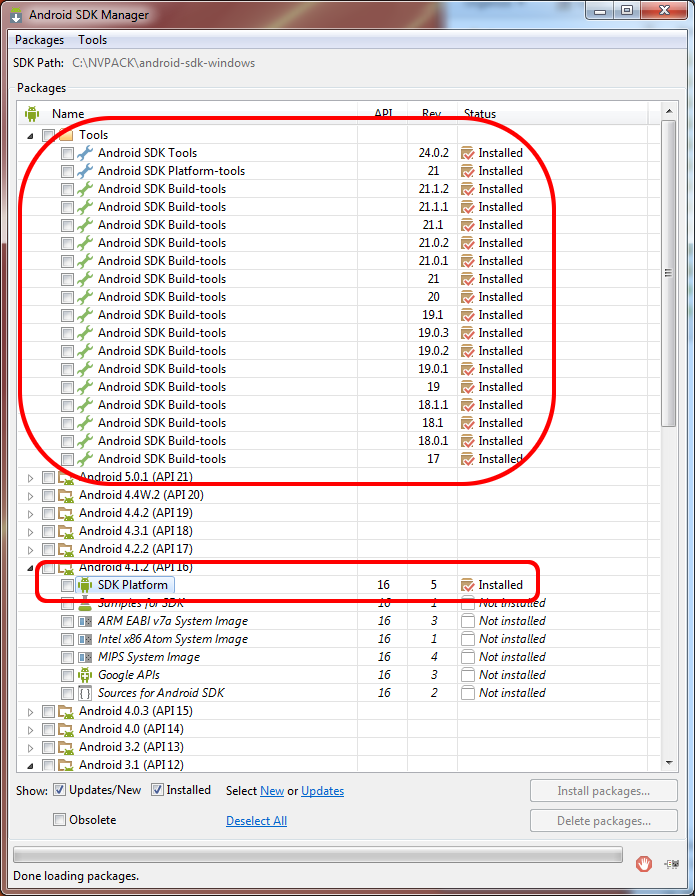Click the android icon in the Name header
The image size is (695, 896).
32,114
